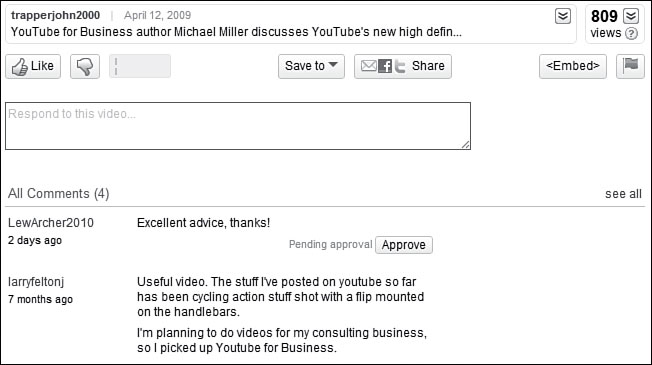Click the Embed button
Image resolution: width=652 pixels, height=365 pixels.
point(573,66)
